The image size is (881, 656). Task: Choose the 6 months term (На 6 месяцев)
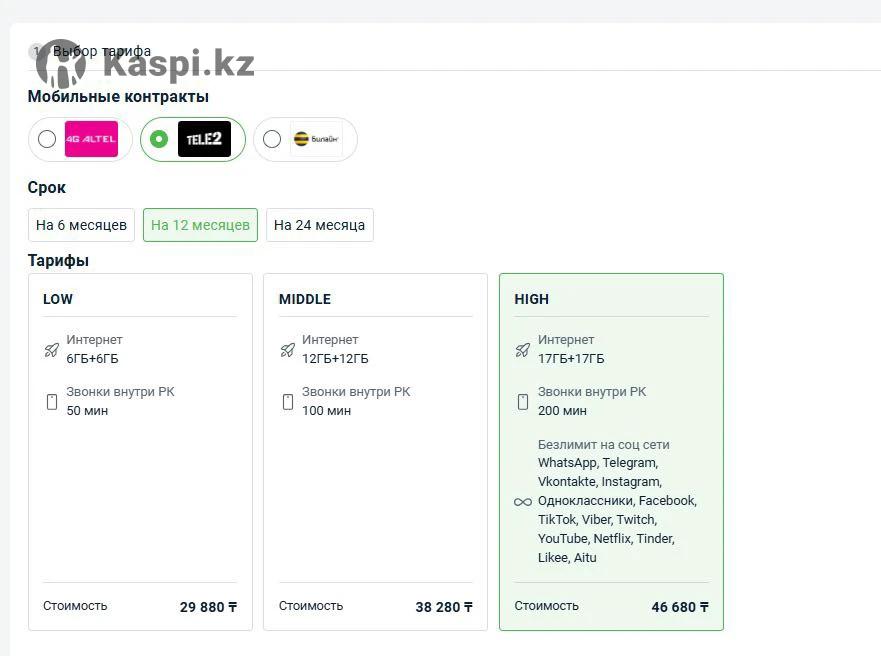coord(81,225)
